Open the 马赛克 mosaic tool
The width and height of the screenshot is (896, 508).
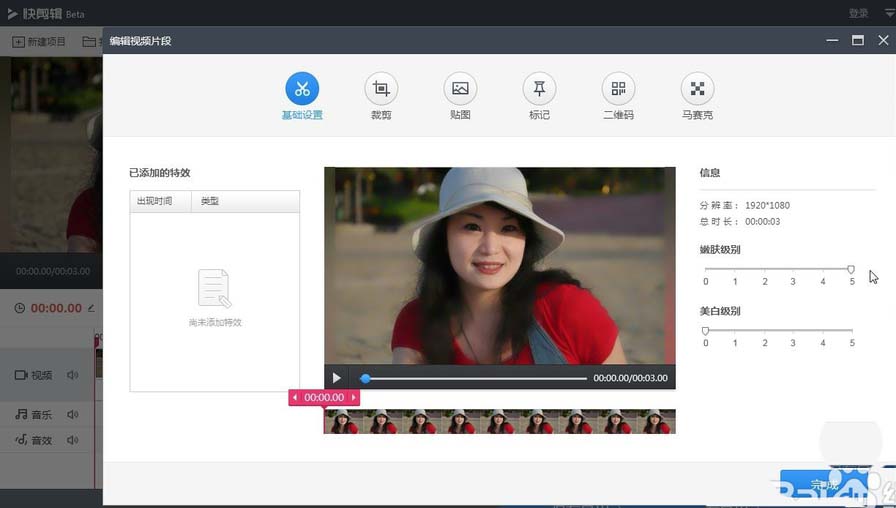coord(697,89)
